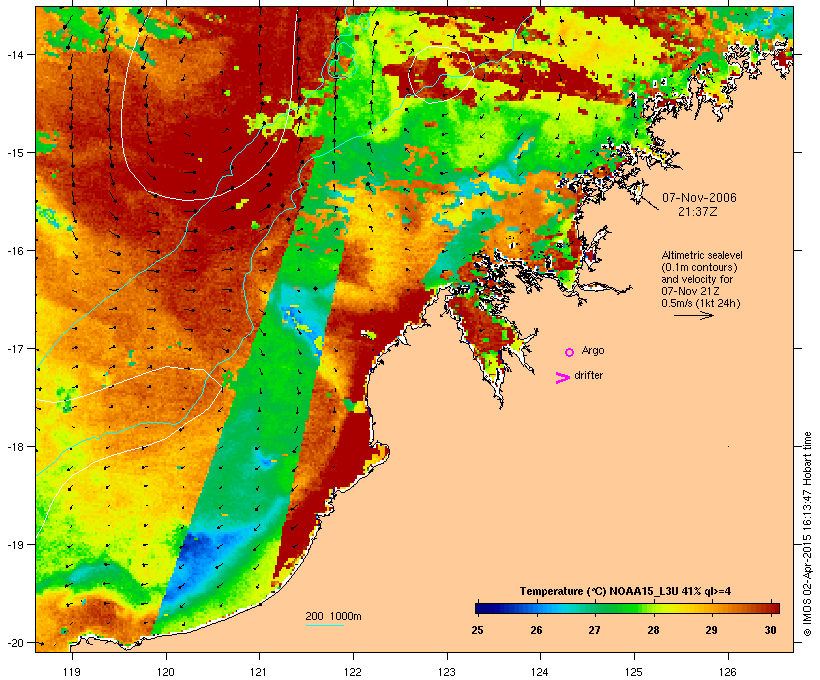Image resolution: width=820 pixels, height=680 pixels.
Task: Click the longitude label 121
Action: [x=259, y=672]
